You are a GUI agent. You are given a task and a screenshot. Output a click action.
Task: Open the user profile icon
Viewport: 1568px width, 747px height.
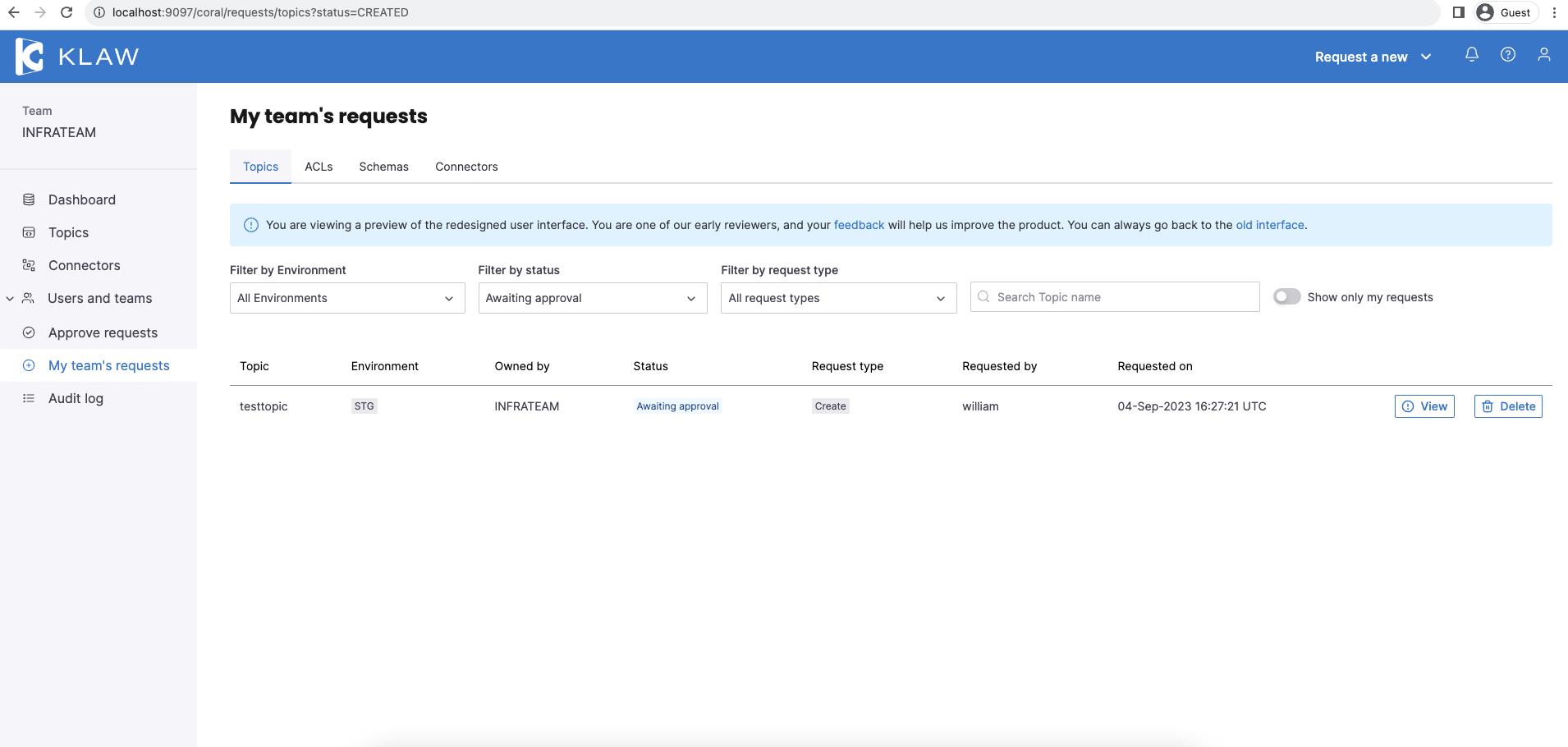coord(1544,55)
